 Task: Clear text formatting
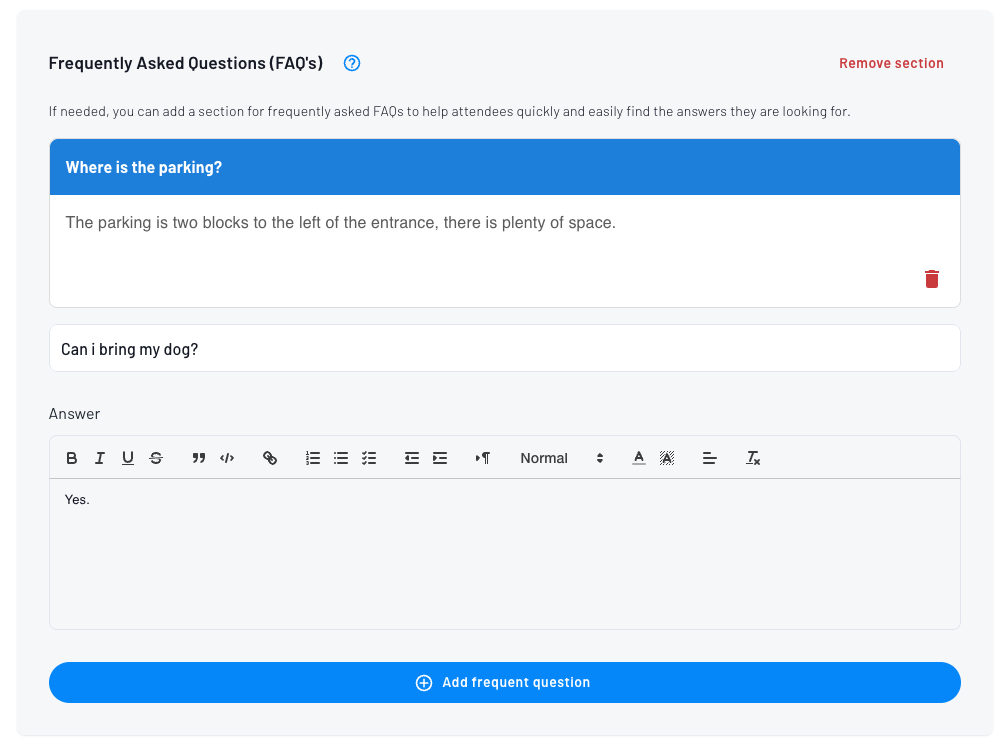[x=753, y=458]
